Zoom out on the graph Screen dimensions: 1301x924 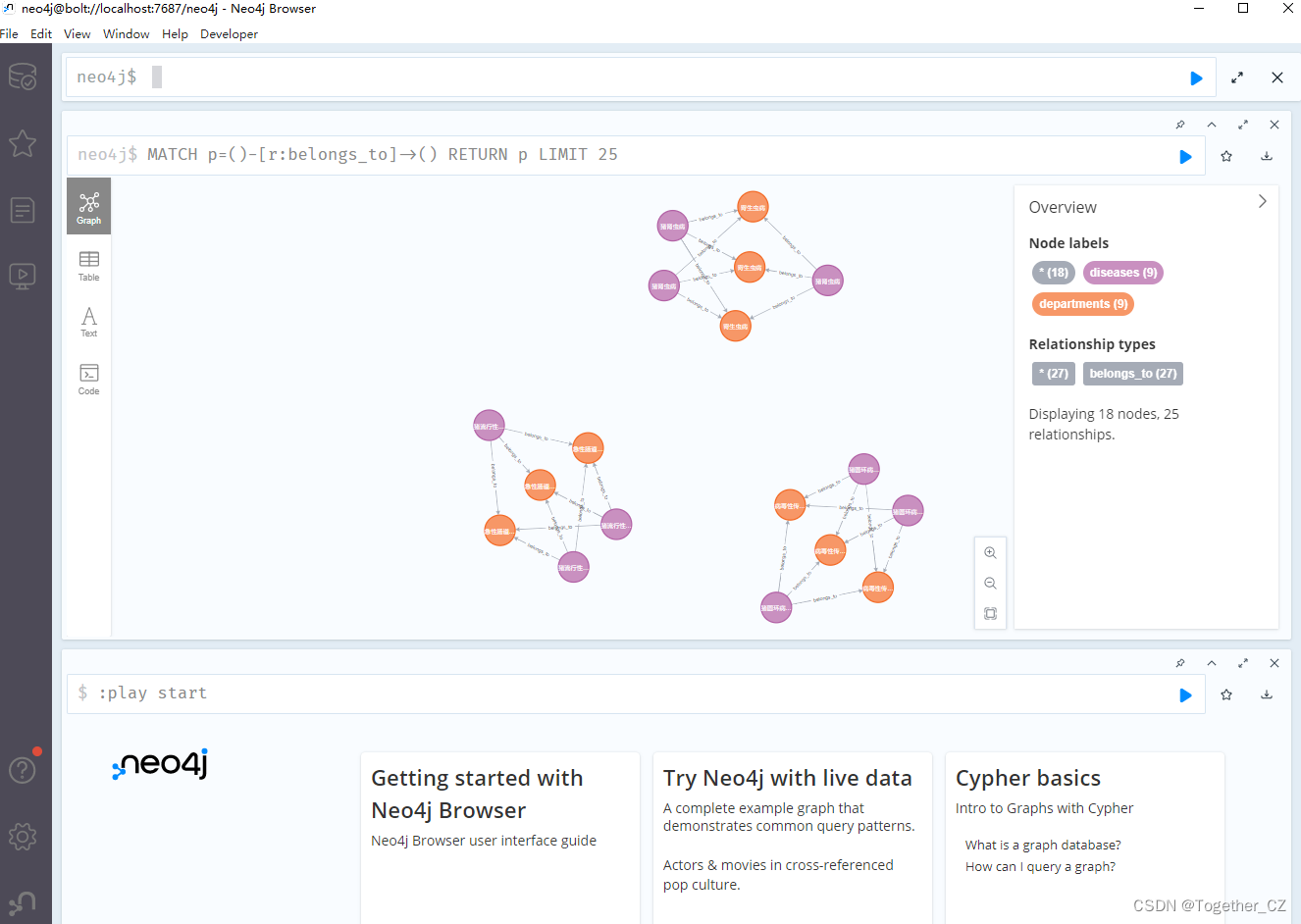(990, 584)
